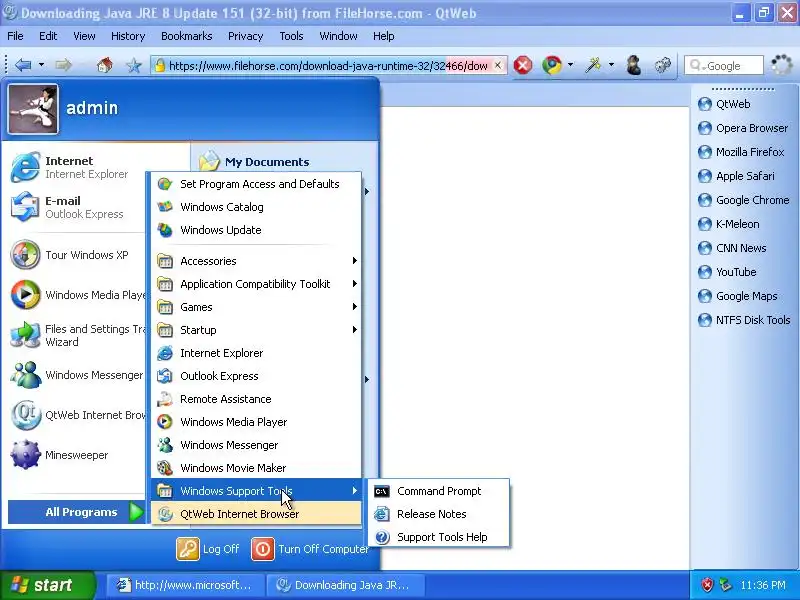Screen dimensions: 800x600
Task: Open Windows Movie Maker in programs list
Action: pos(256,468)
